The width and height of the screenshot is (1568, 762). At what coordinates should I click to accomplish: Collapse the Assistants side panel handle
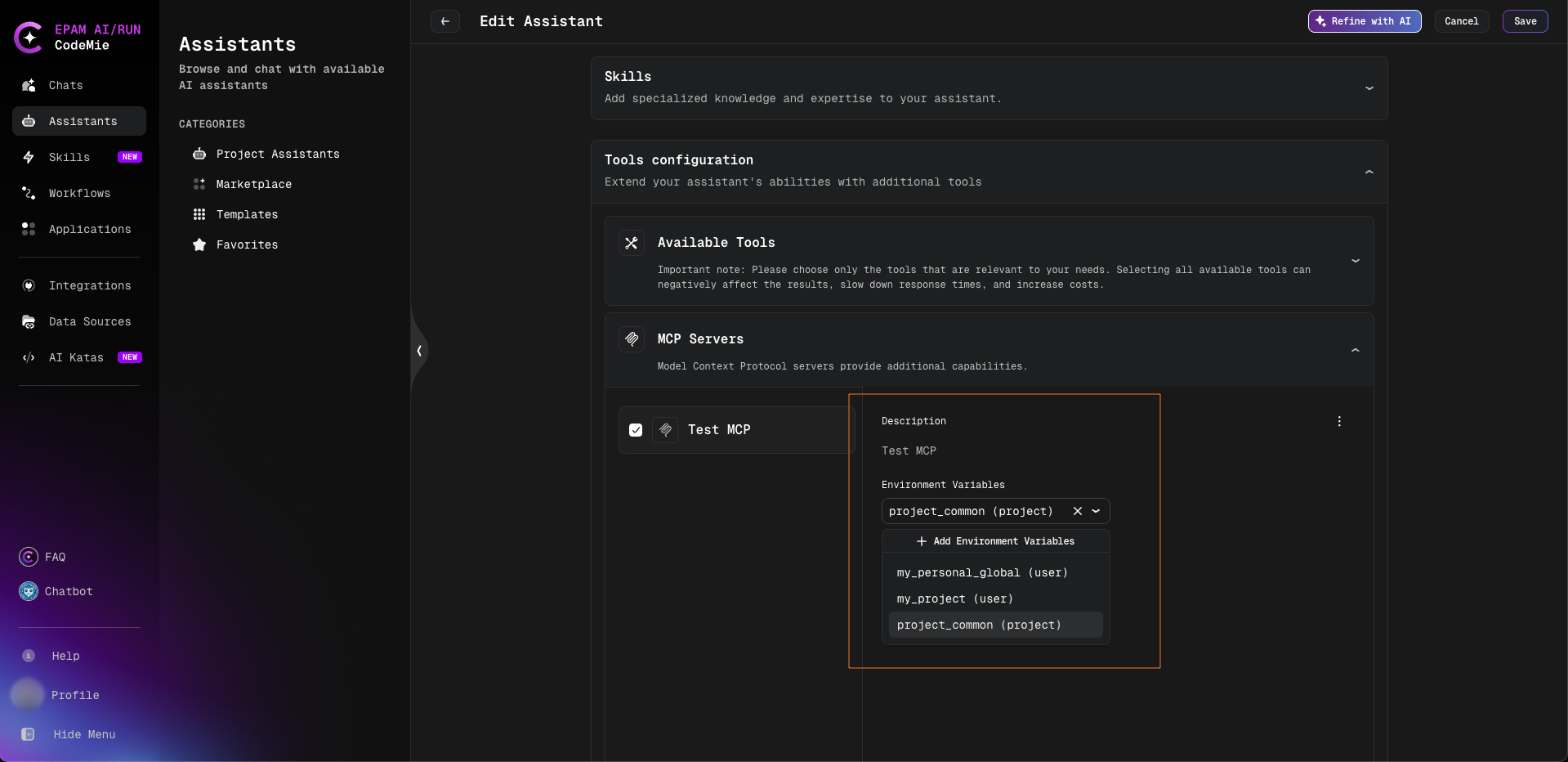click(419, 351)
